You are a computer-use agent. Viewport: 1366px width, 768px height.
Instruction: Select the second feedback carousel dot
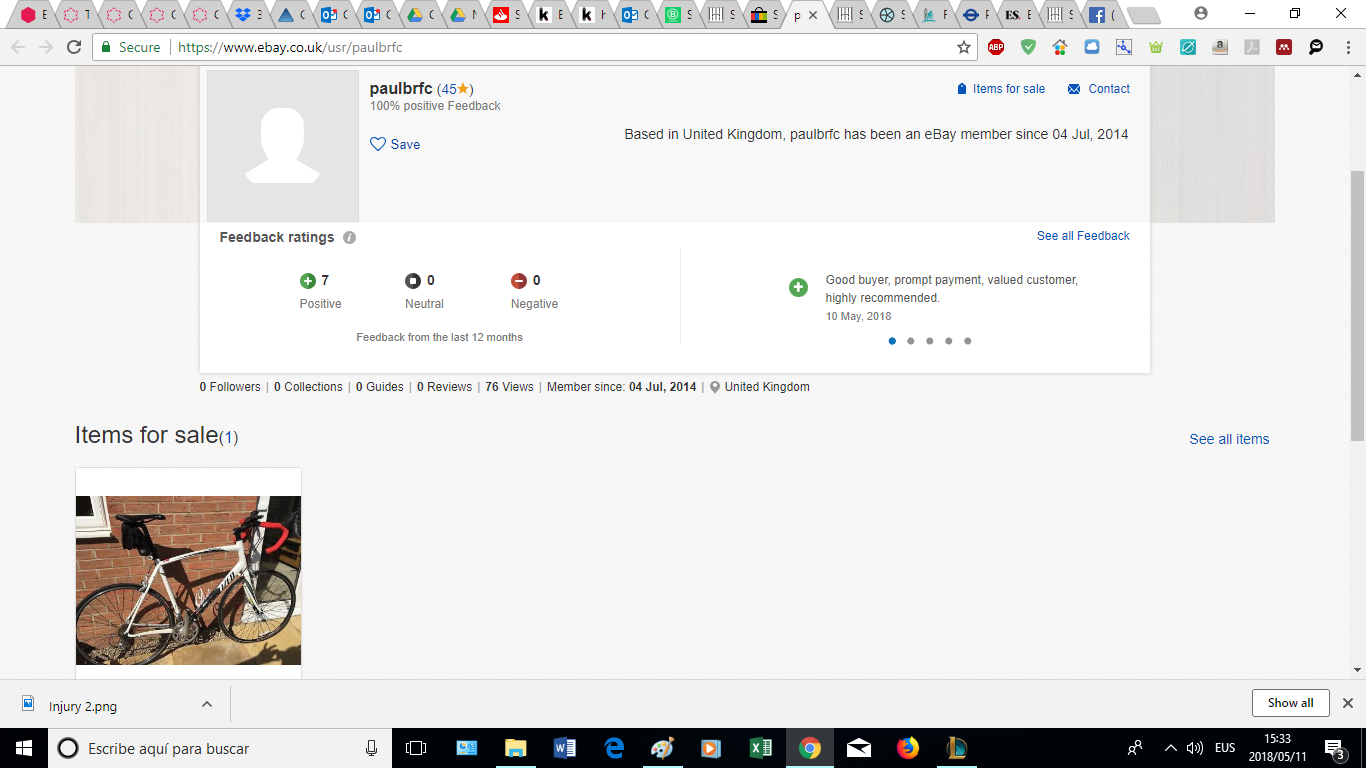pos(910,341)
